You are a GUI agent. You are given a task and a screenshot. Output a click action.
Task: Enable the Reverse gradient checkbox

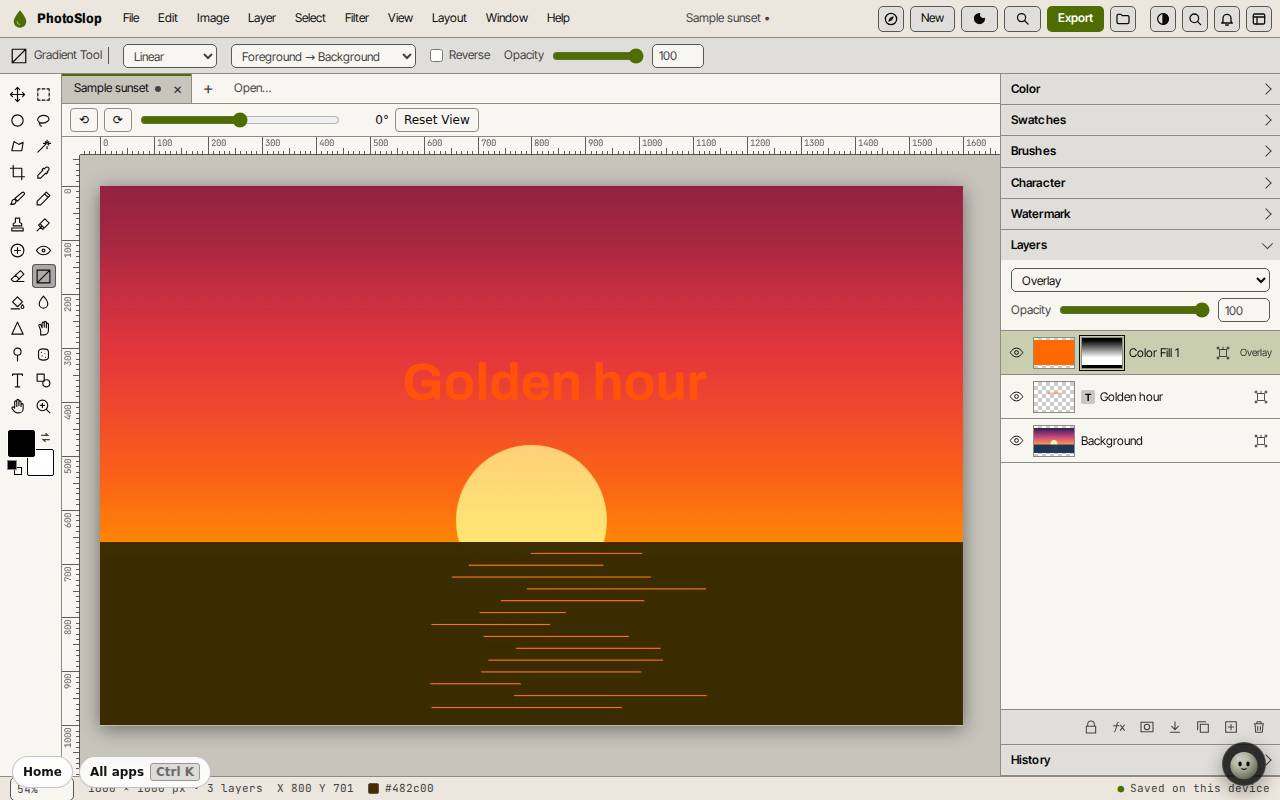[436, 55]
